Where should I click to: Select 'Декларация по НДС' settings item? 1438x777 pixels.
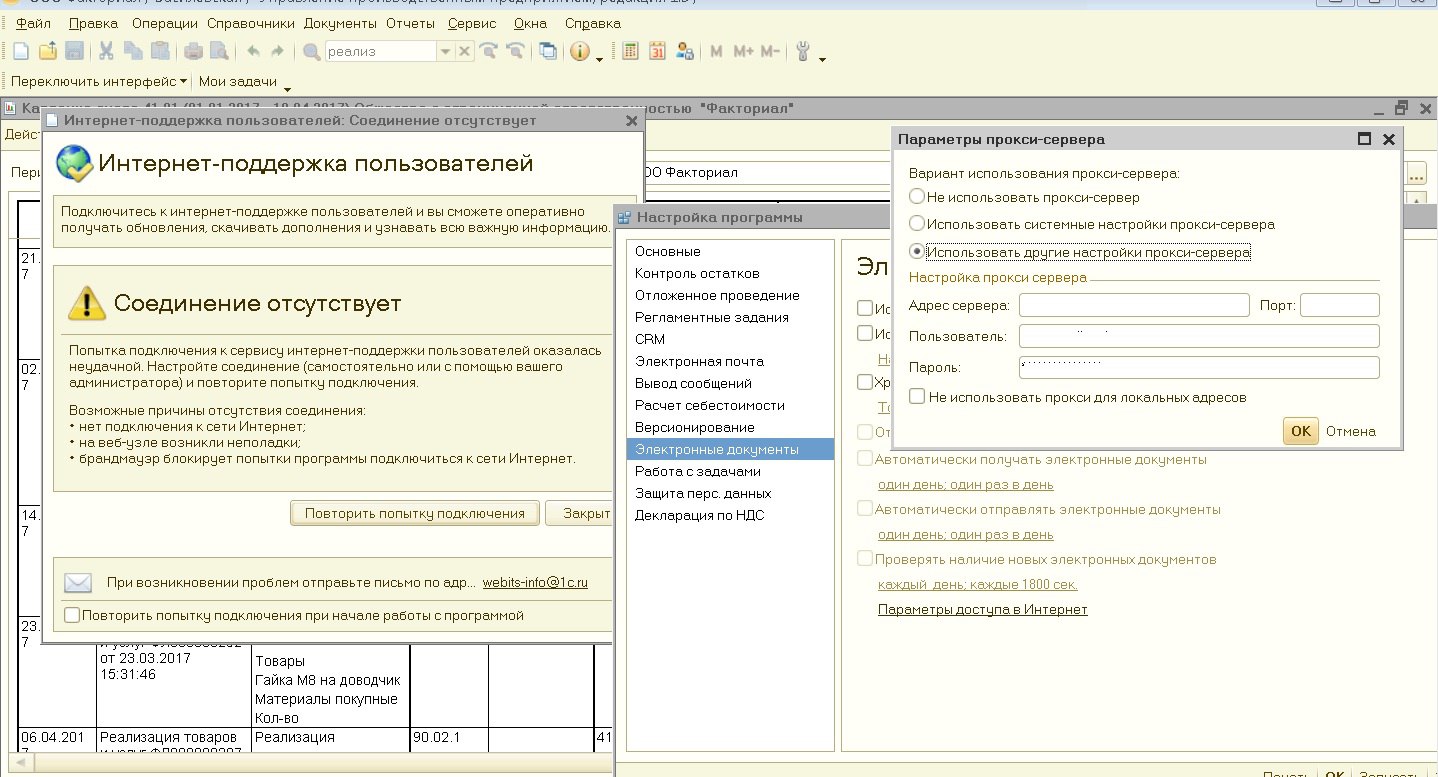click(x=730, y=515)
